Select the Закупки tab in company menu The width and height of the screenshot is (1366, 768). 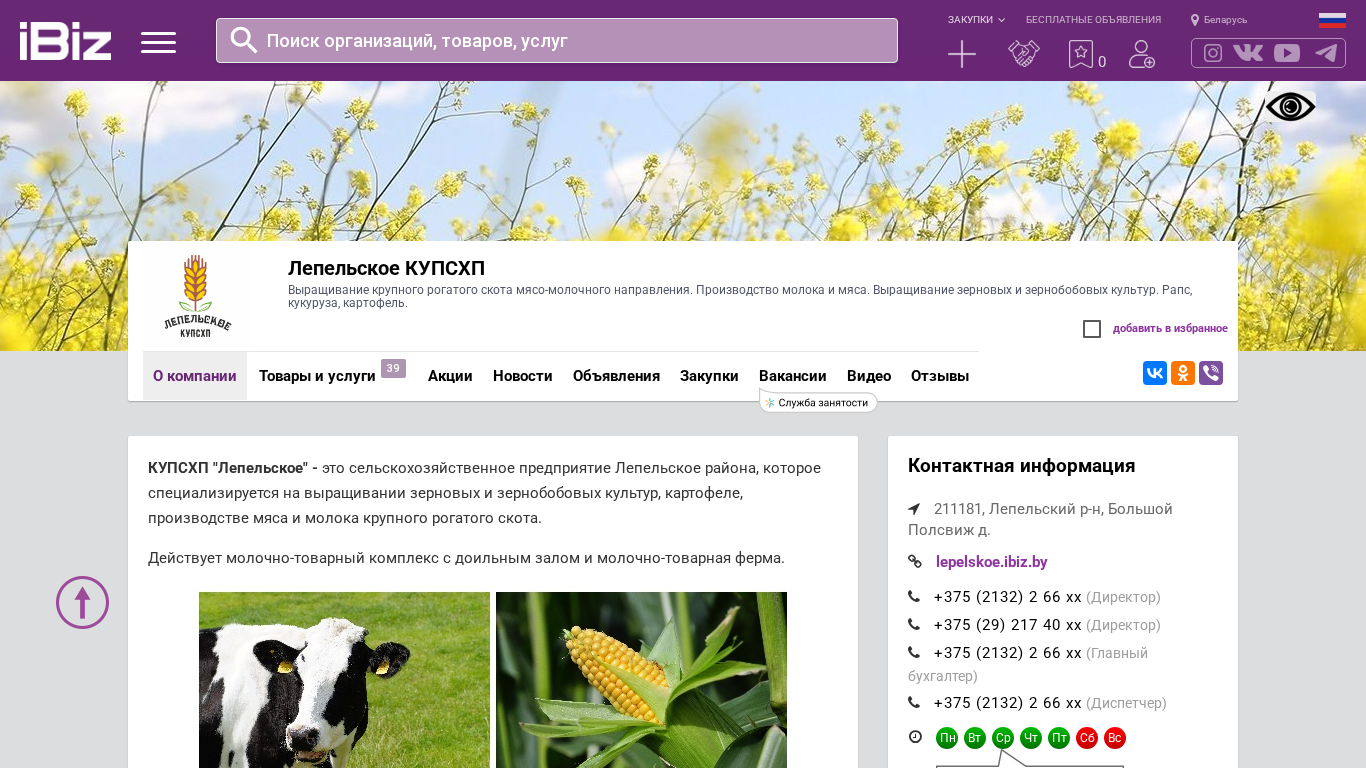[709, 376]
